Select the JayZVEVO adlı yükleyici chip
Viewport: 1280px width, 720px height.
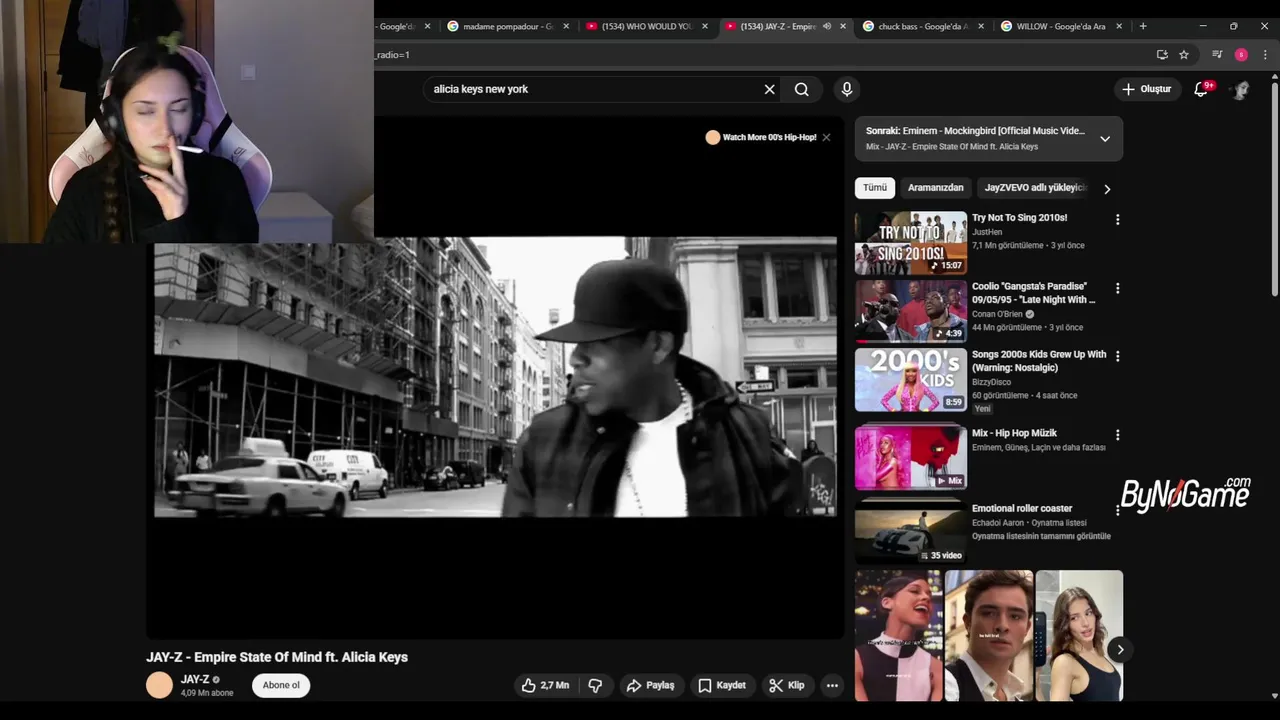pyautogui.click(x=1034, y=187)
